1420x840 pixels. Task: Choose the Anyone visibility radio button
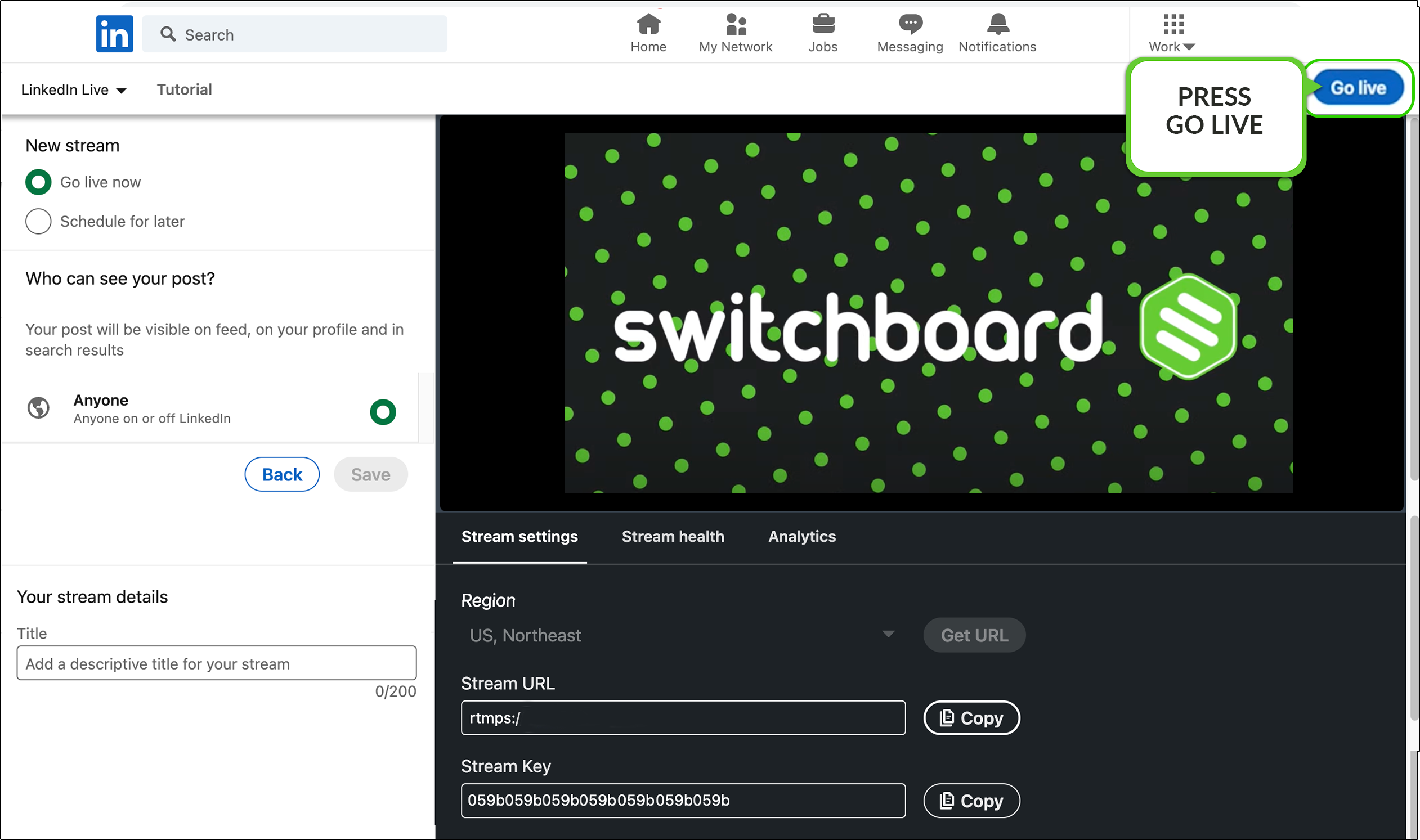(383, 412)
